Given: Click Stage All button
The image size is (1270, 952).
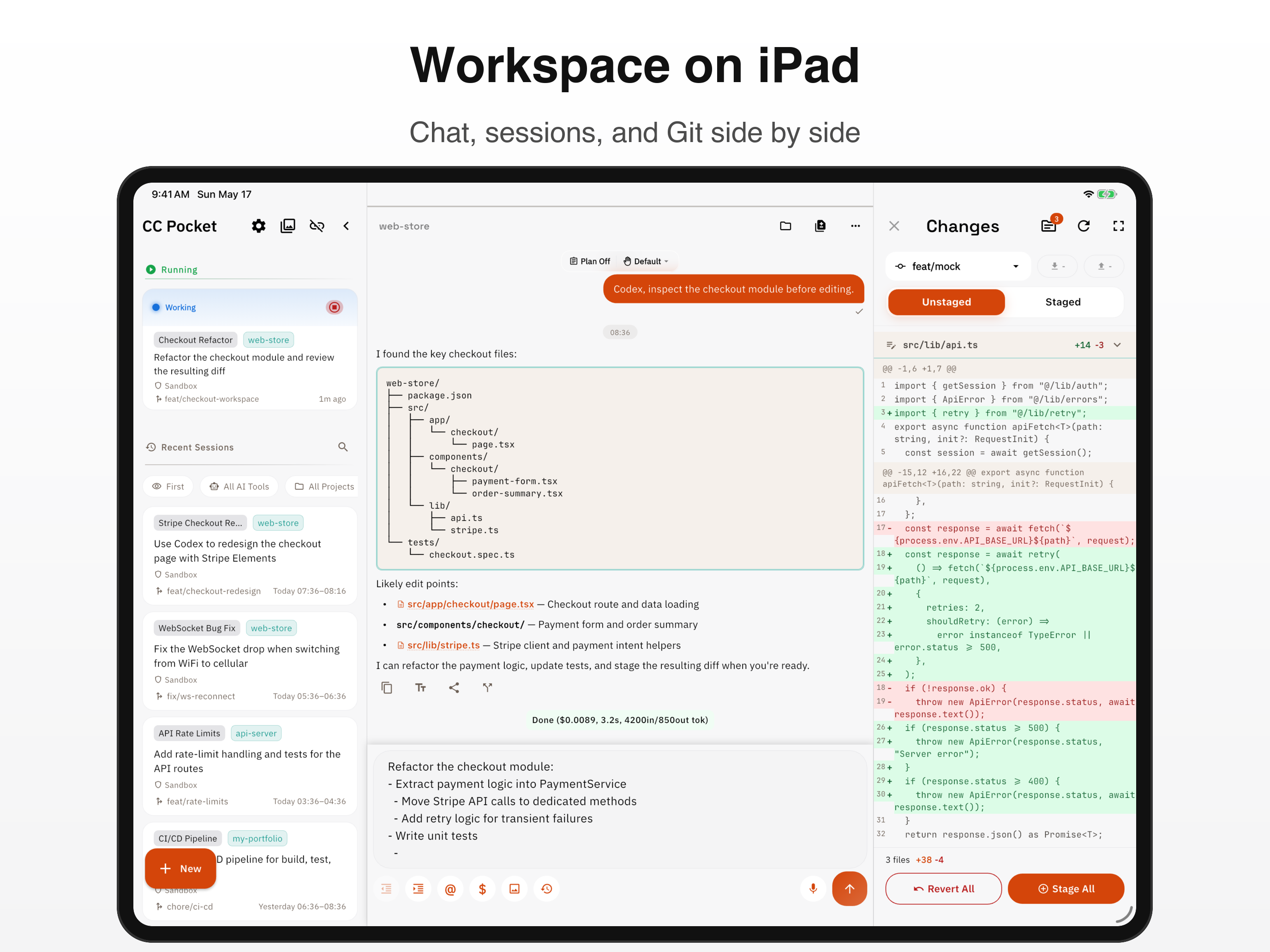Looking at the screenshot, I should [1066, 889].
